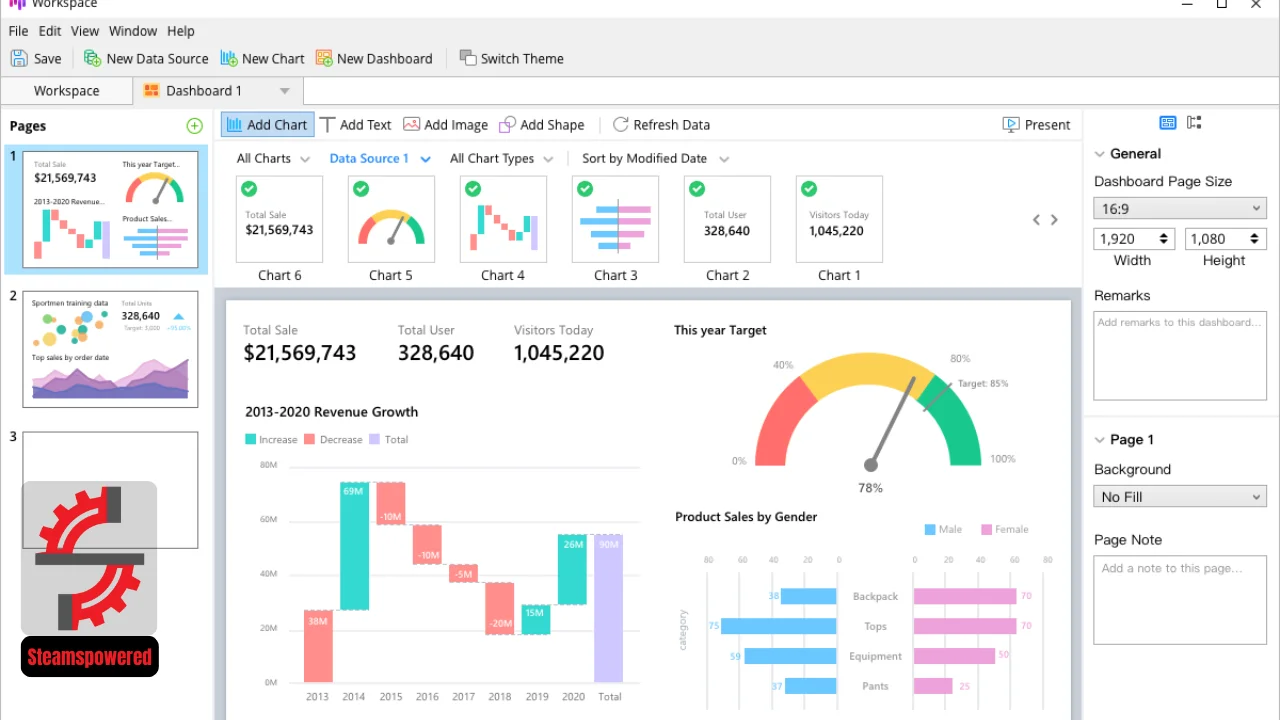This screenshot has width=1280, height=720.
Task: Open the File menu
Action: click(18, 31)
